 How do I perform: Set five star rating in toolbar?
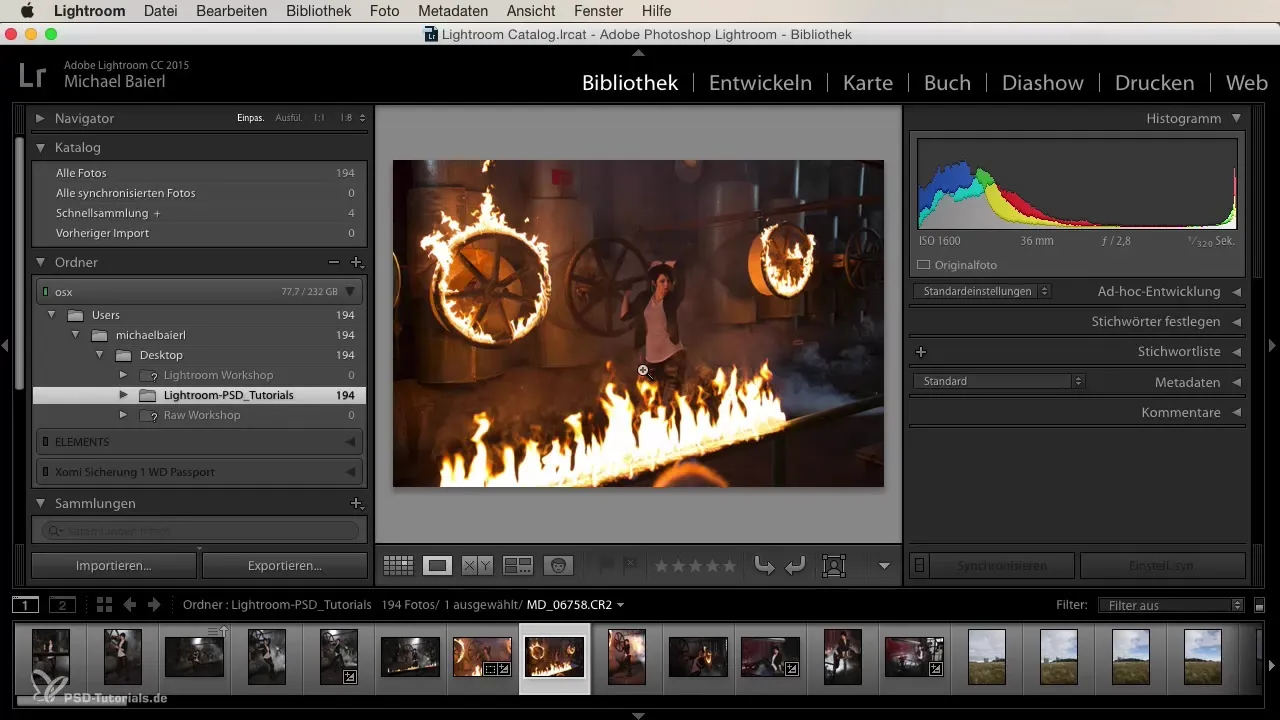(729, 566)
